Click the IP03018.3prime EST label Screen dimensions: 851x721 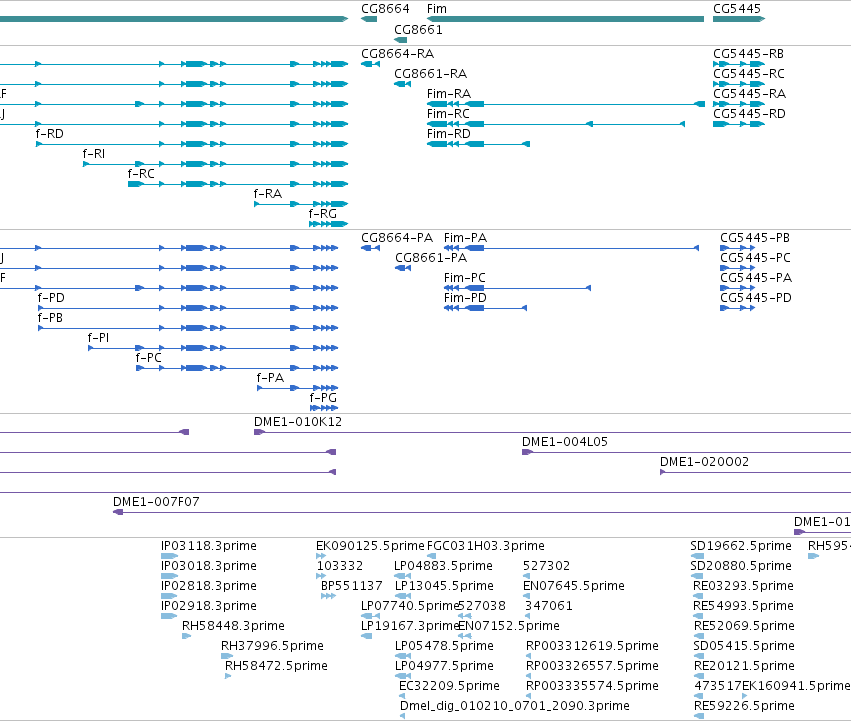209,566
